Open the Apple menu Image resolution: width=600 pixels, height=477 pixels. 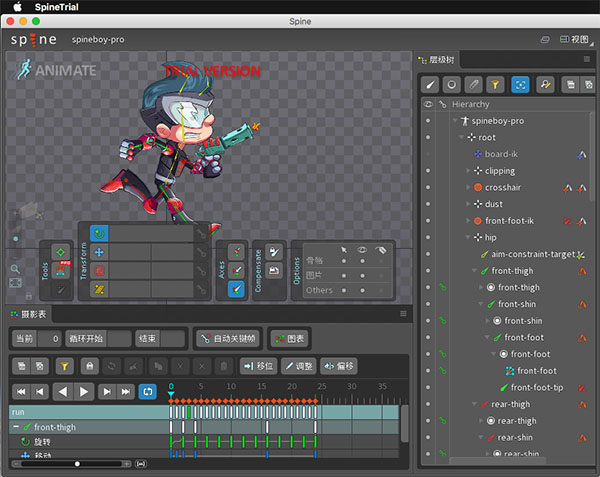pos(18,7)
